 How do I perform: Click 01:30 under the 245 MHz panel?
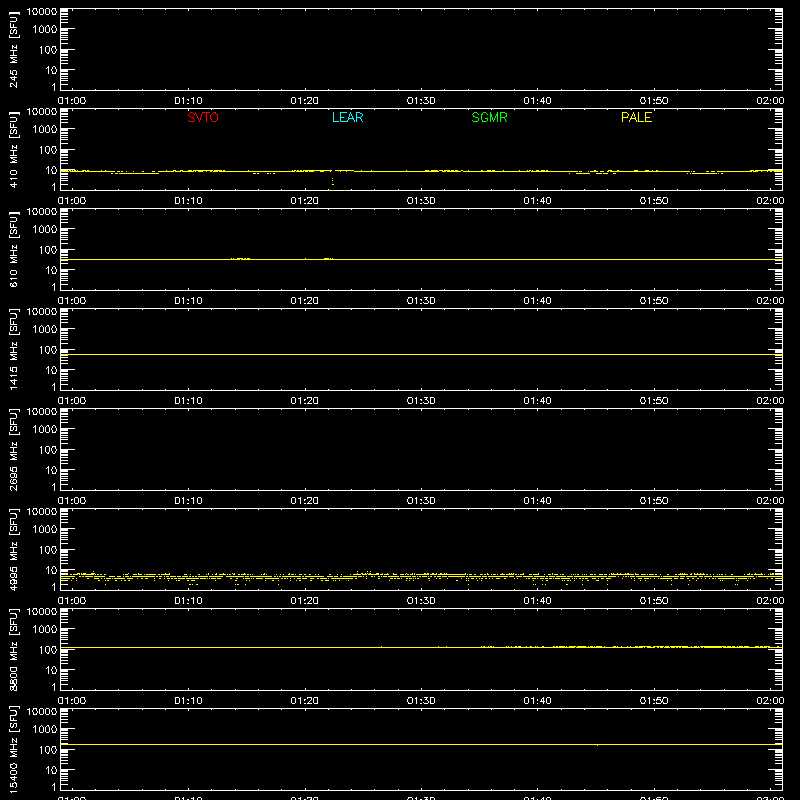421,101
